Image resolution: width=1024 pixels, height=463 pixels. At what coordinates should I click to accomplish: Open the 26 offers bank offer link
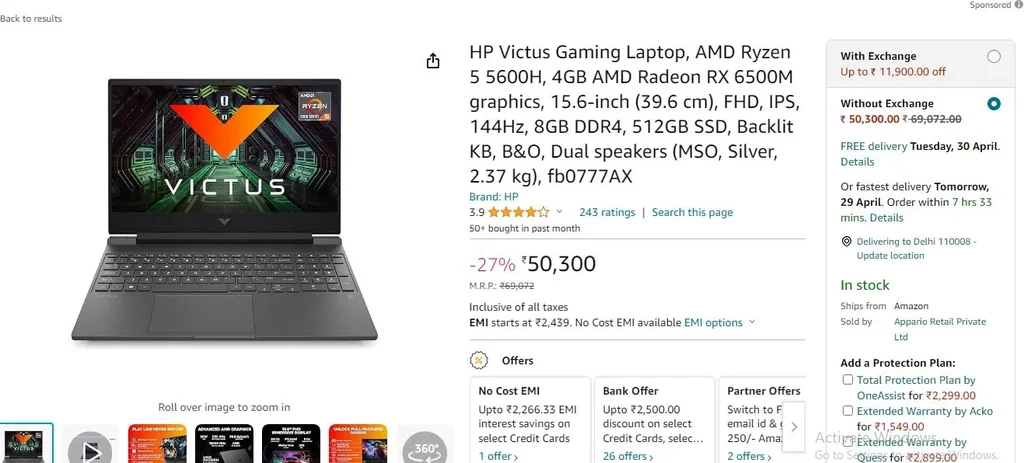click(628, 456)
